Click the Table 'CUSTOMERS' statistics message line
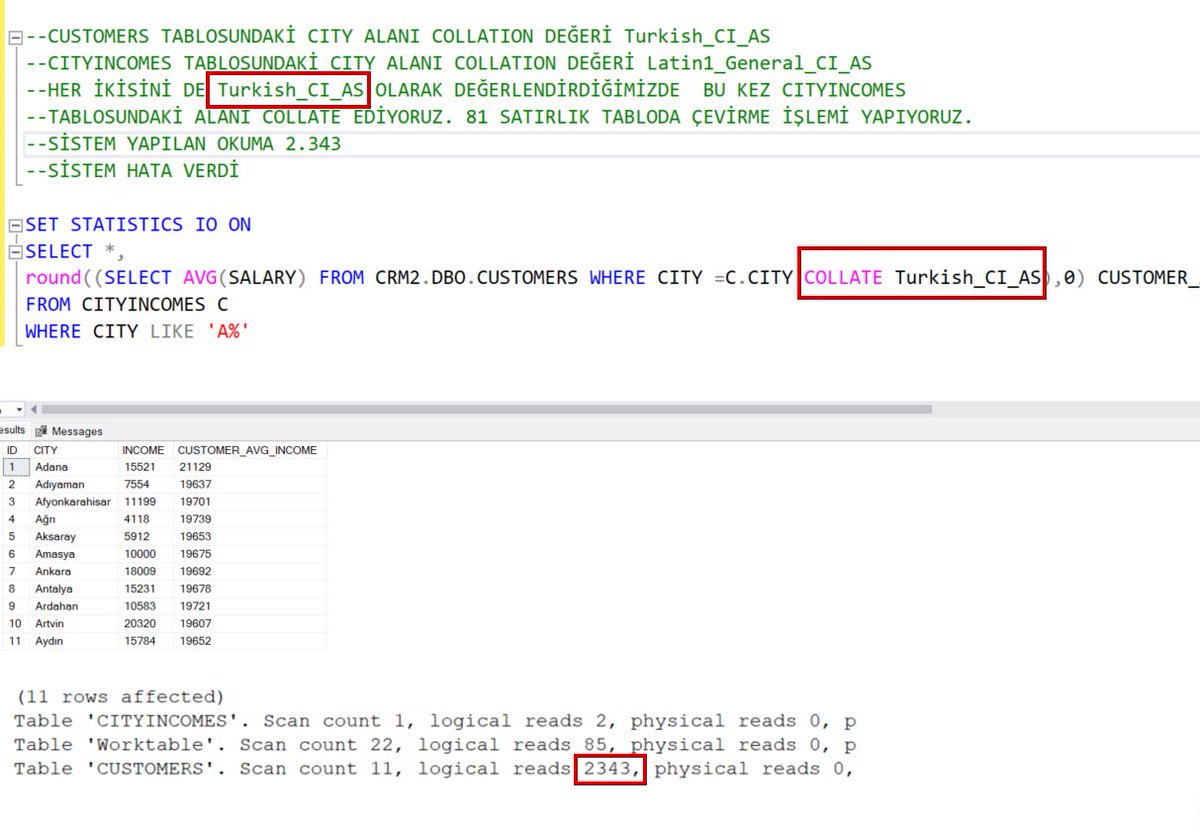Screen dimensions: 1200x832 435,769
